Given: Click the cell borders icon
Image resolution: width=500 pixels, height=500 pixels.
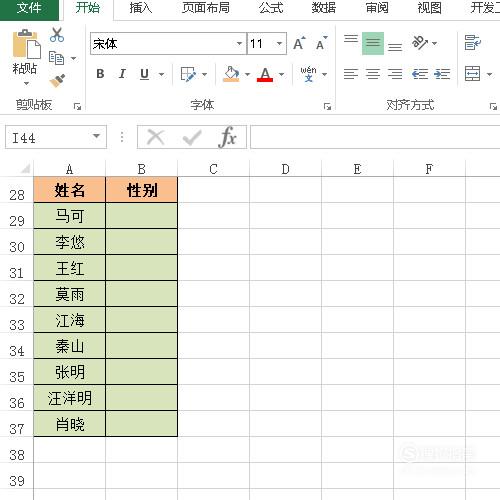Looking at the screenshot, I should click(188, 74).
